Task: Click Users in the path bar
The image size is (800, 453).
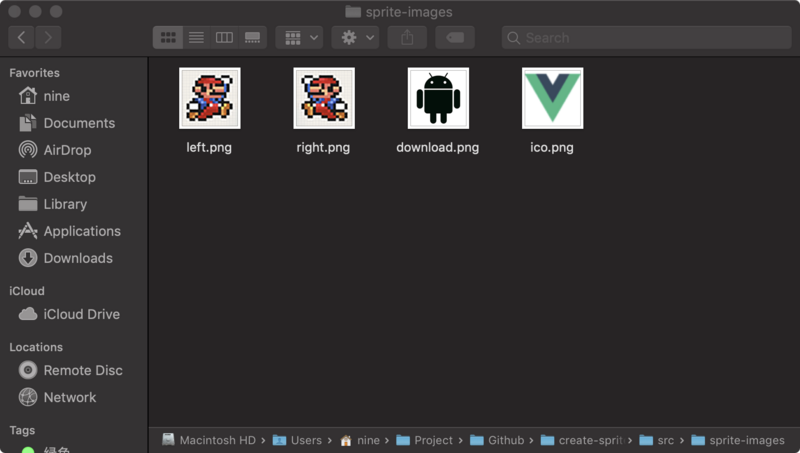Action: pos(297,440)
